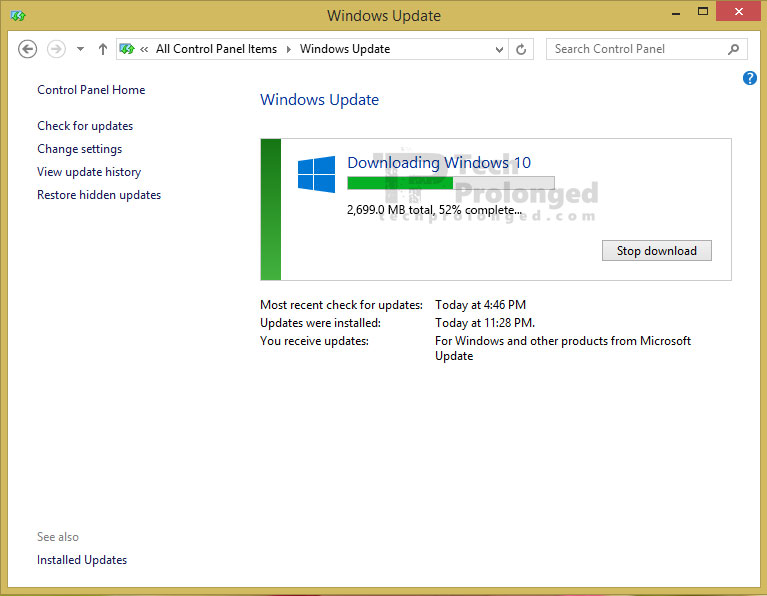Image resolution: width=767 pixels, height=596 pixels.
Task: Minimize the Windows Update window
Action: (x=676, y=12)
